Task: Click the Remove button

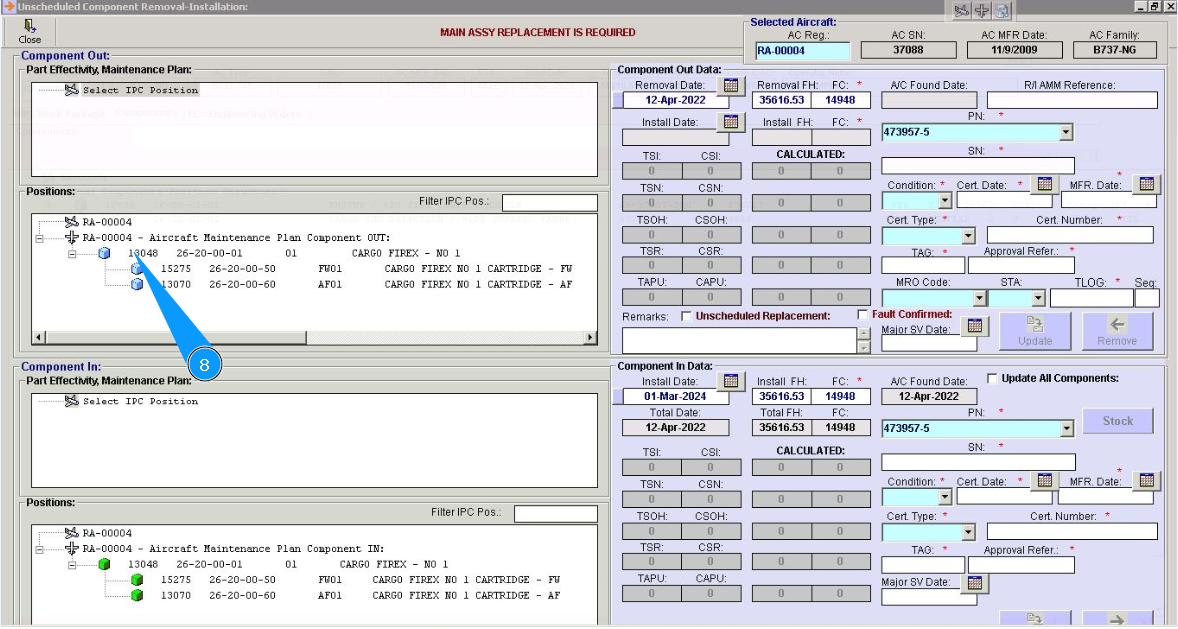Action: (x=1117, y=331)
